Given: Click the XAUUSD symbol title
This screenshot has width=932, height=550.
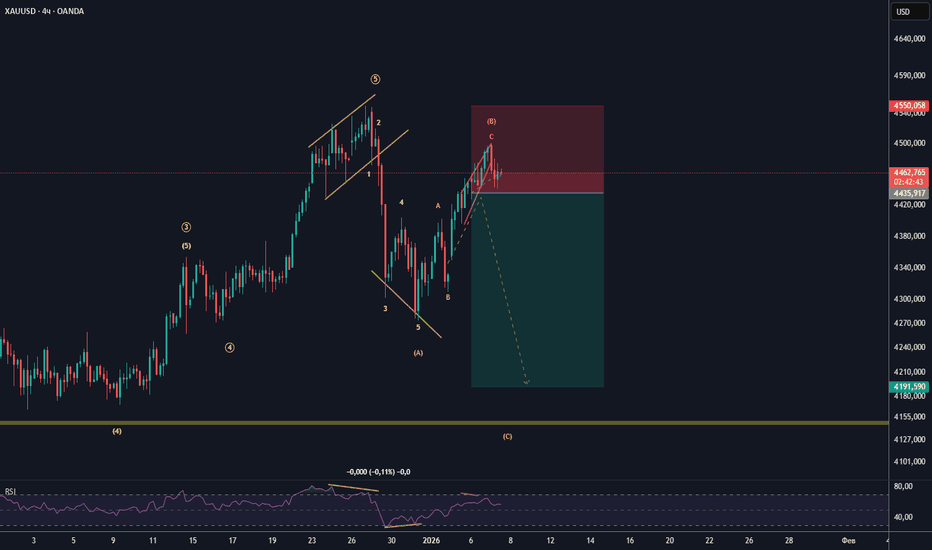Looking at the screenshot, I should click(25, 12).
